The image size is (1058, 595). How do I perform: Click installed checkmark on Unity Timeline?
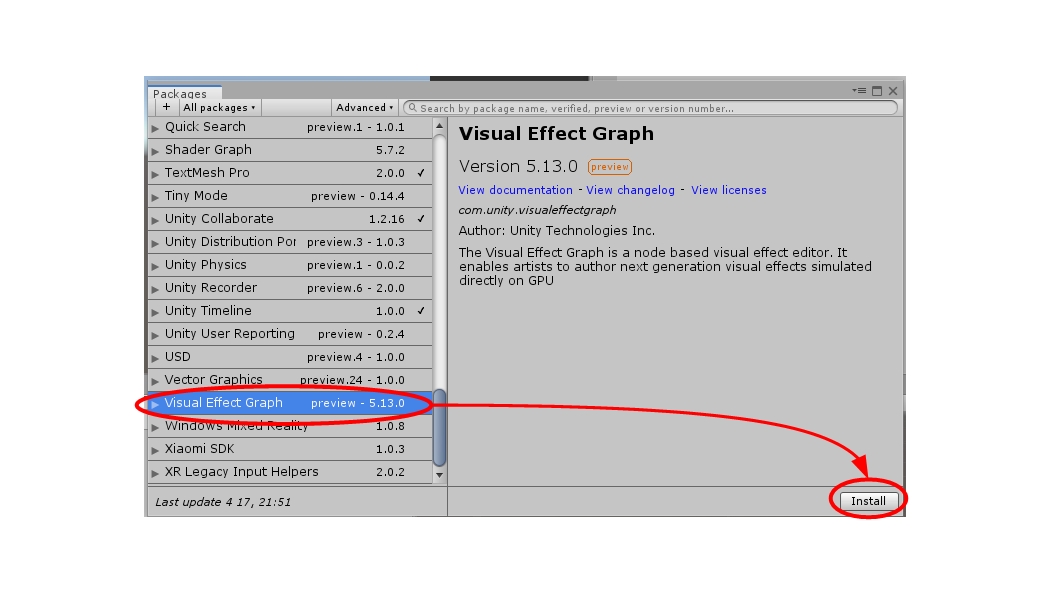coord(421,310)
